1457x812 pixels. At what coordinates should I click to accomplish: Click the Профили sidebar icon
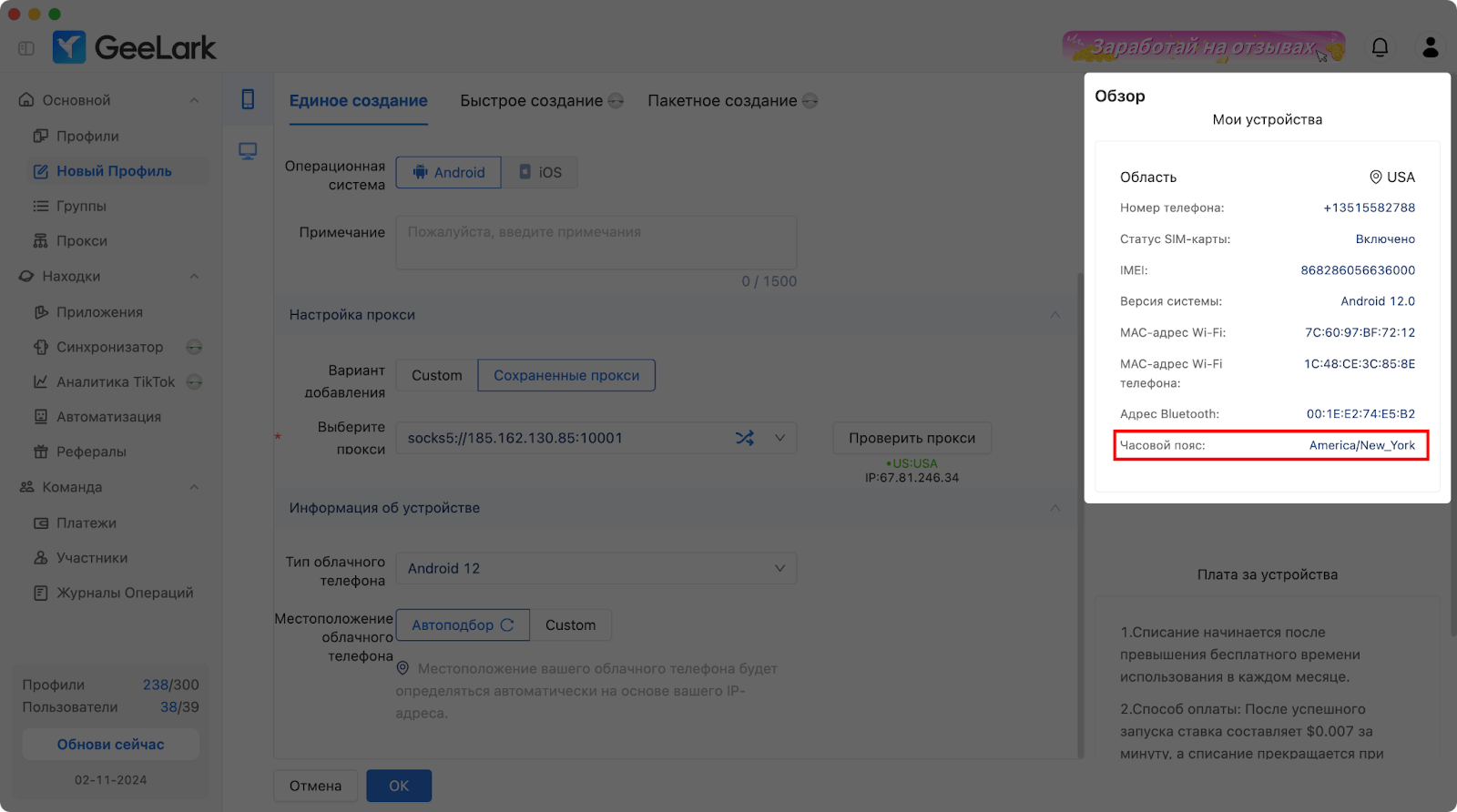pyautogui.click(x=40, y=136)
